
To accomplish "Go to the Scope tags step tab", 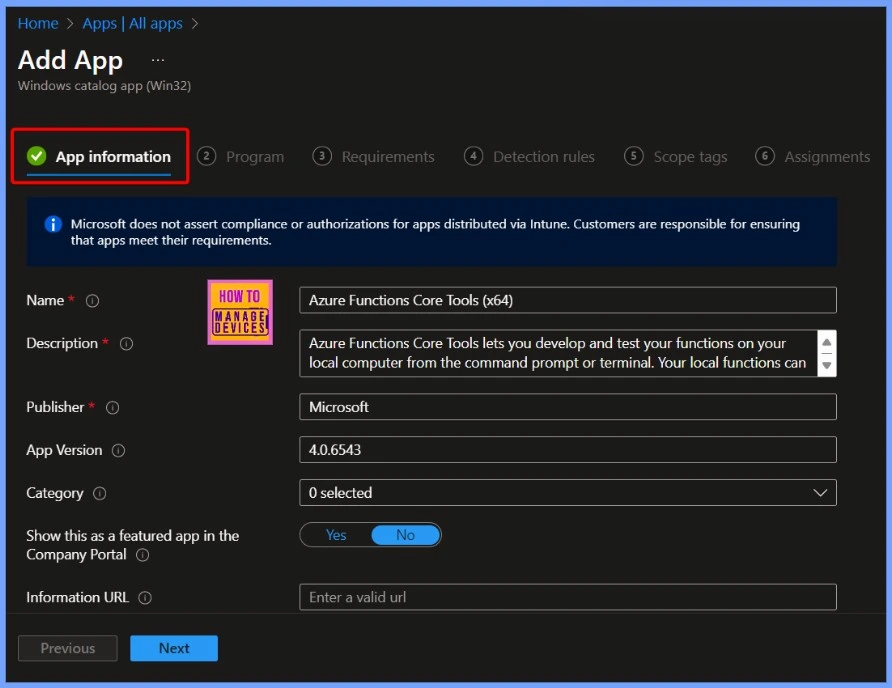I will pyautogui.click(x=676, y=156).
